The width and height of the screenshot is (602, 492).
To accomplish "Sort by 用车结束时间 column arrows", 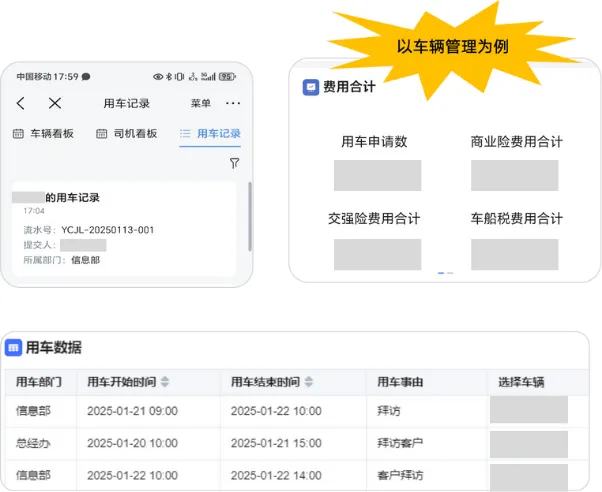I will tap(306, 382).
